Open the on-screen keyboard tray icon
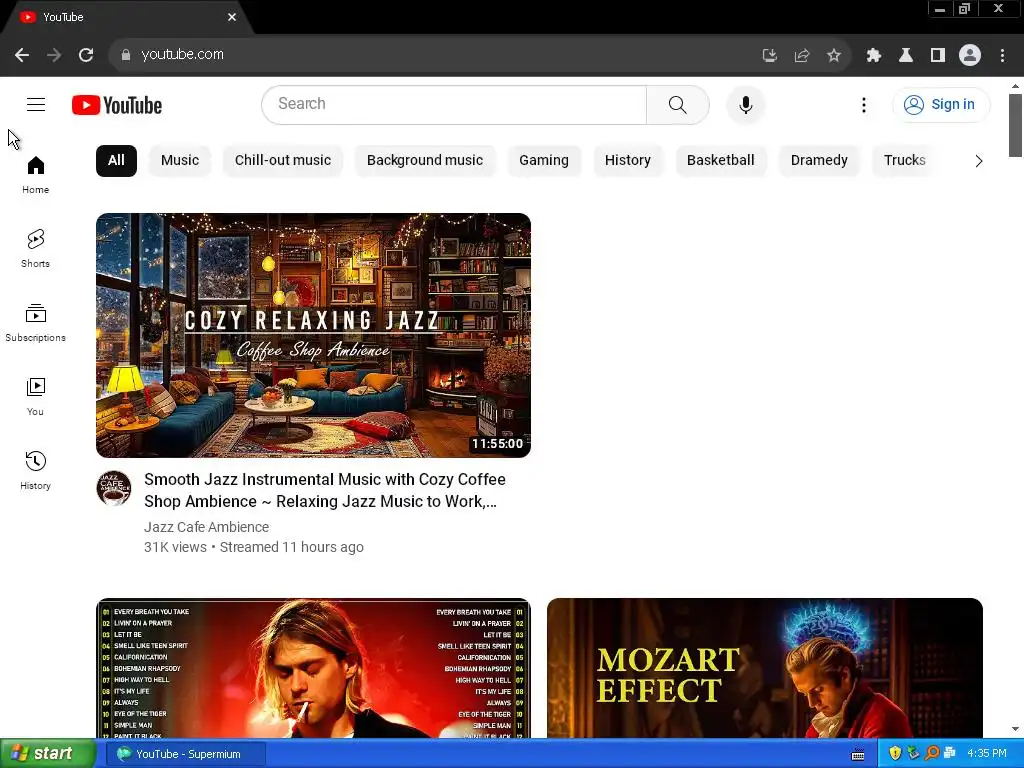Screen dimensions: 1024x768 point(858,755)
